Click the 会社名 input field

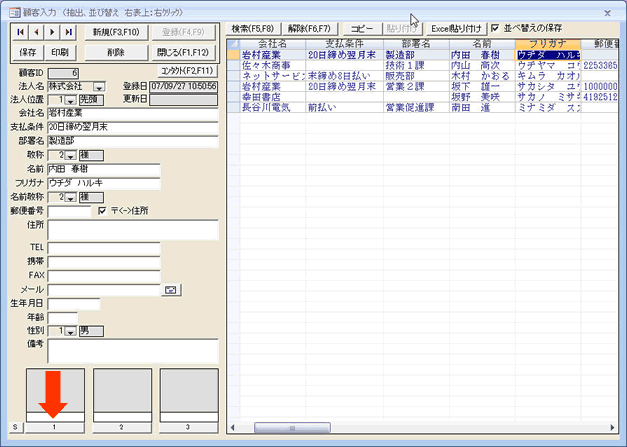point(133,114)
